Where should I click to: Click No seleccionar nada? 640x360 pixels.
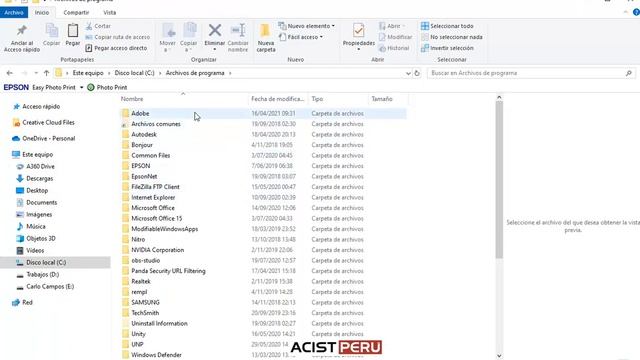[x=452, y=37]
